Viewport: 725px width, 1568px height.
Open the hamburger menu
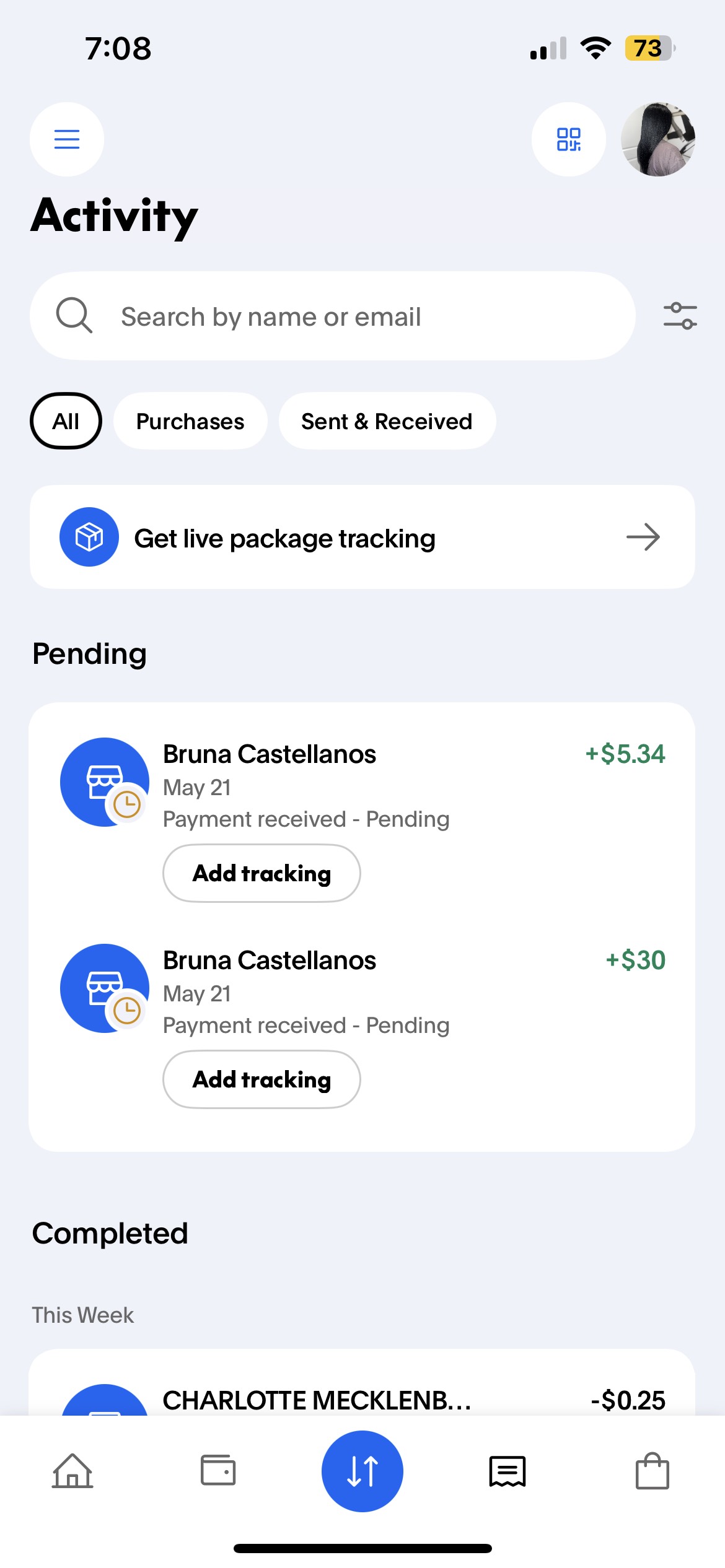pos(67,139)
